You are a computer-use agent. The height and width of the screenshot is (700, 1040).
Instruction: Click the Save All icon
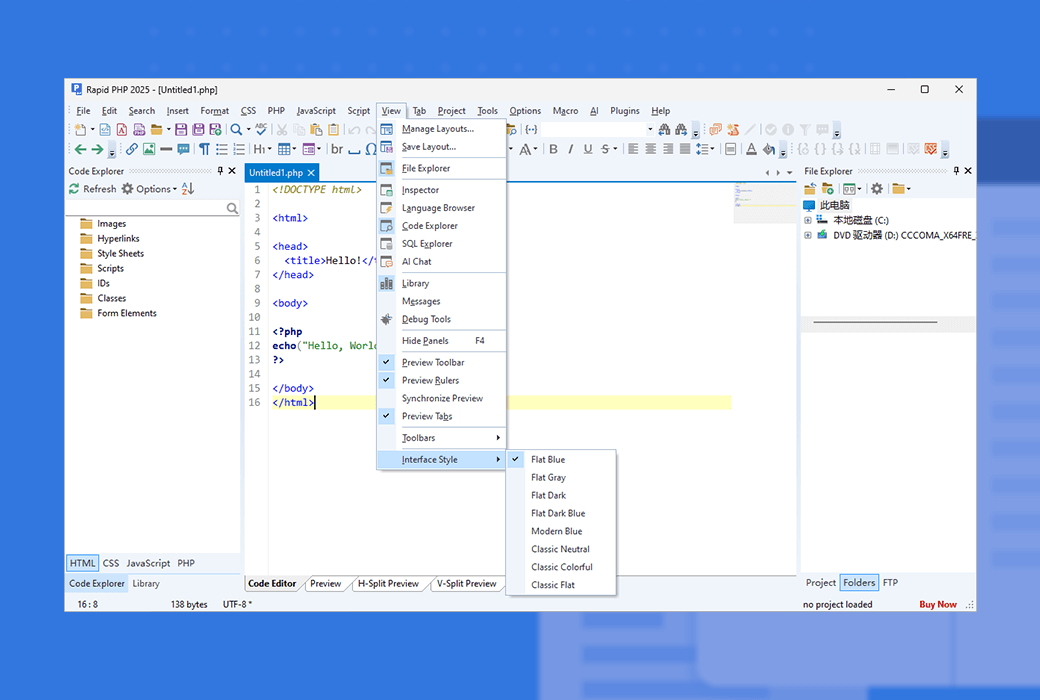(198, 129)
